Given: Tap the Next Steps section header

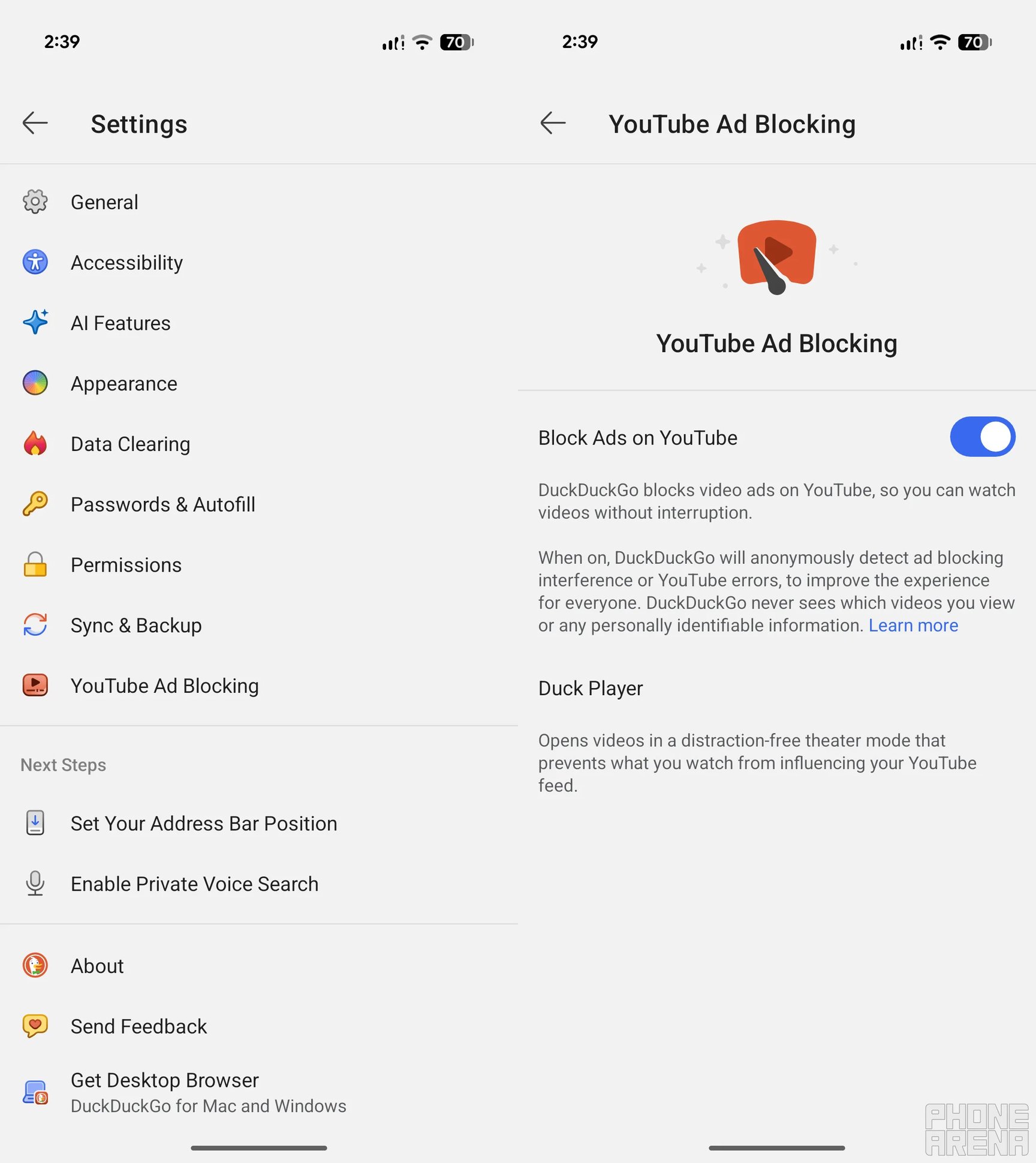Looking at the screenshot, I should point(63,765).
